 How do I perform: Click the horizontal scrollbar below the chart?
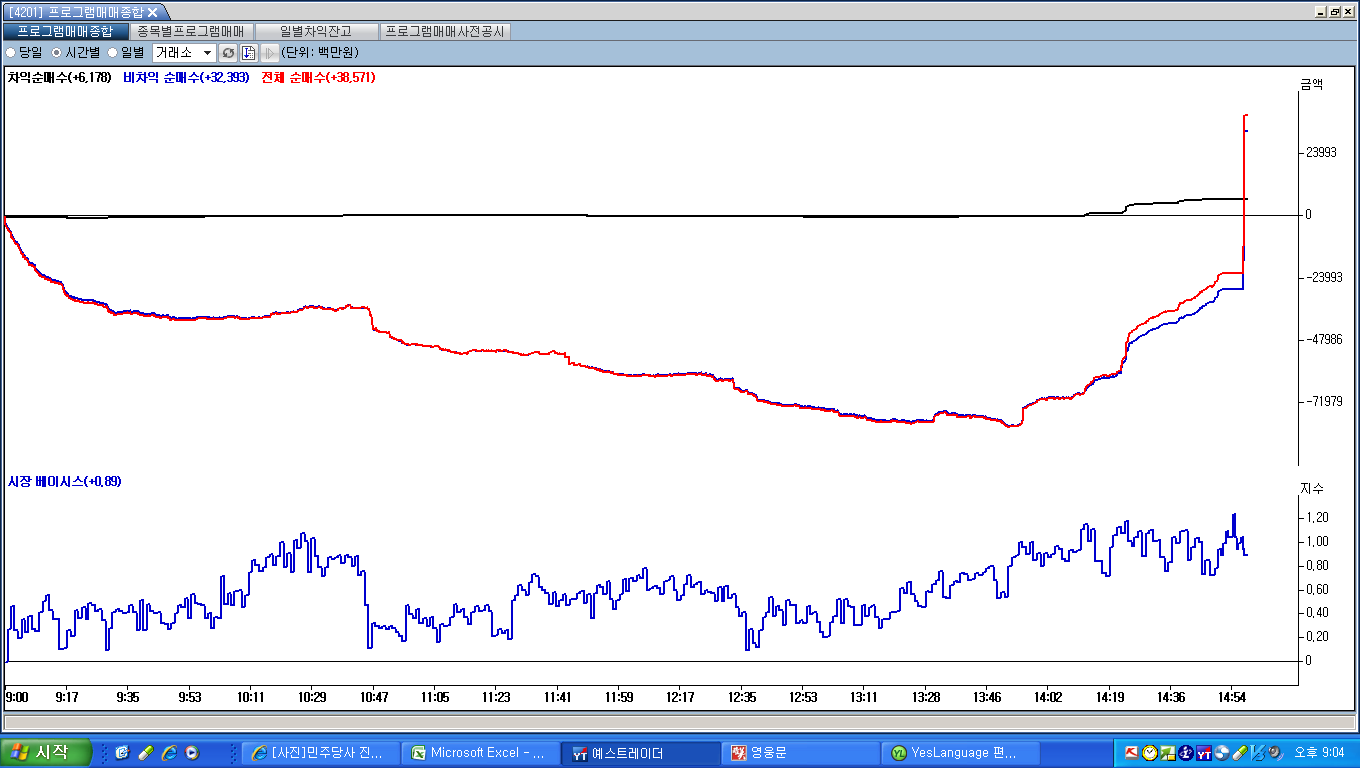(x=678, y=722)
